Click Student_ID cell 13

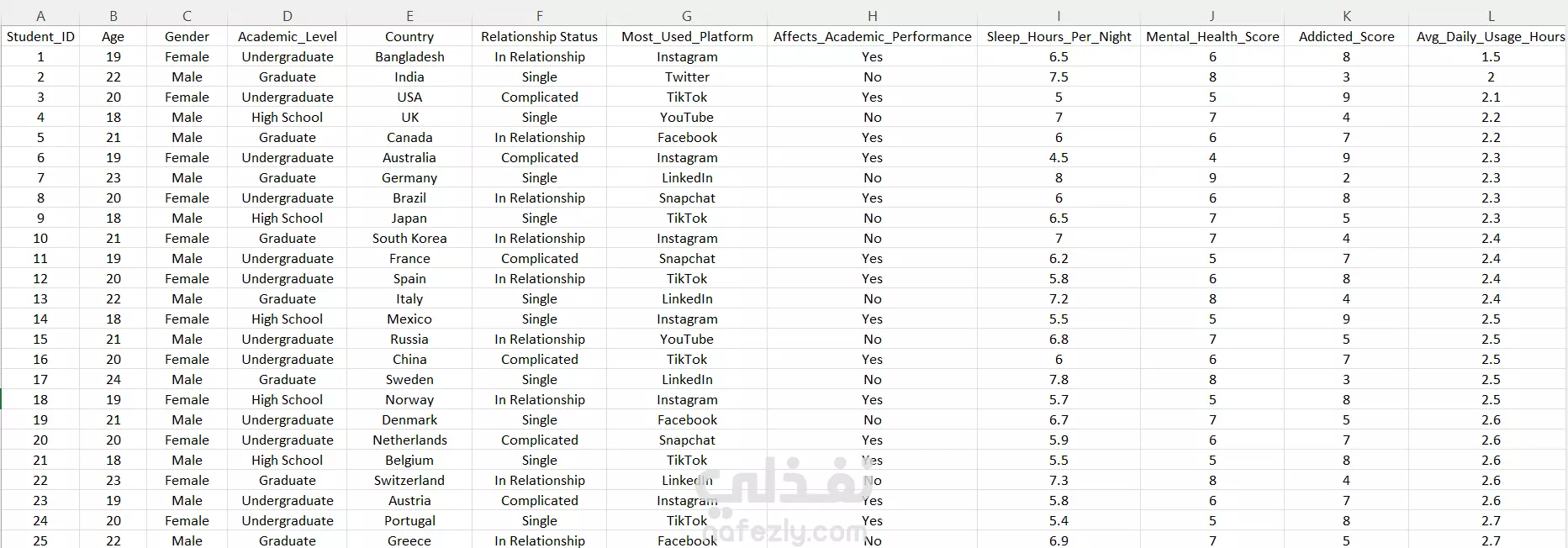(40, 298)
